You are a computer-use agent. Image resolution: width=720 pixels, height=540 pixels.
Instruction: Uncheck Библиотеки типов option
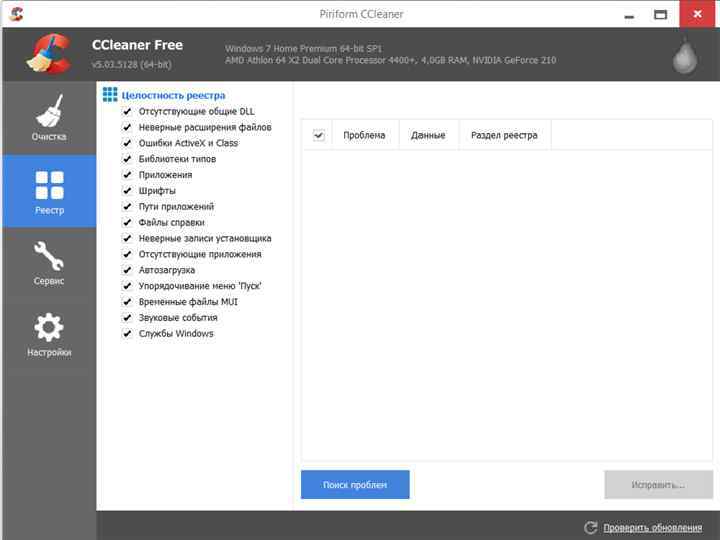(127, 159)
